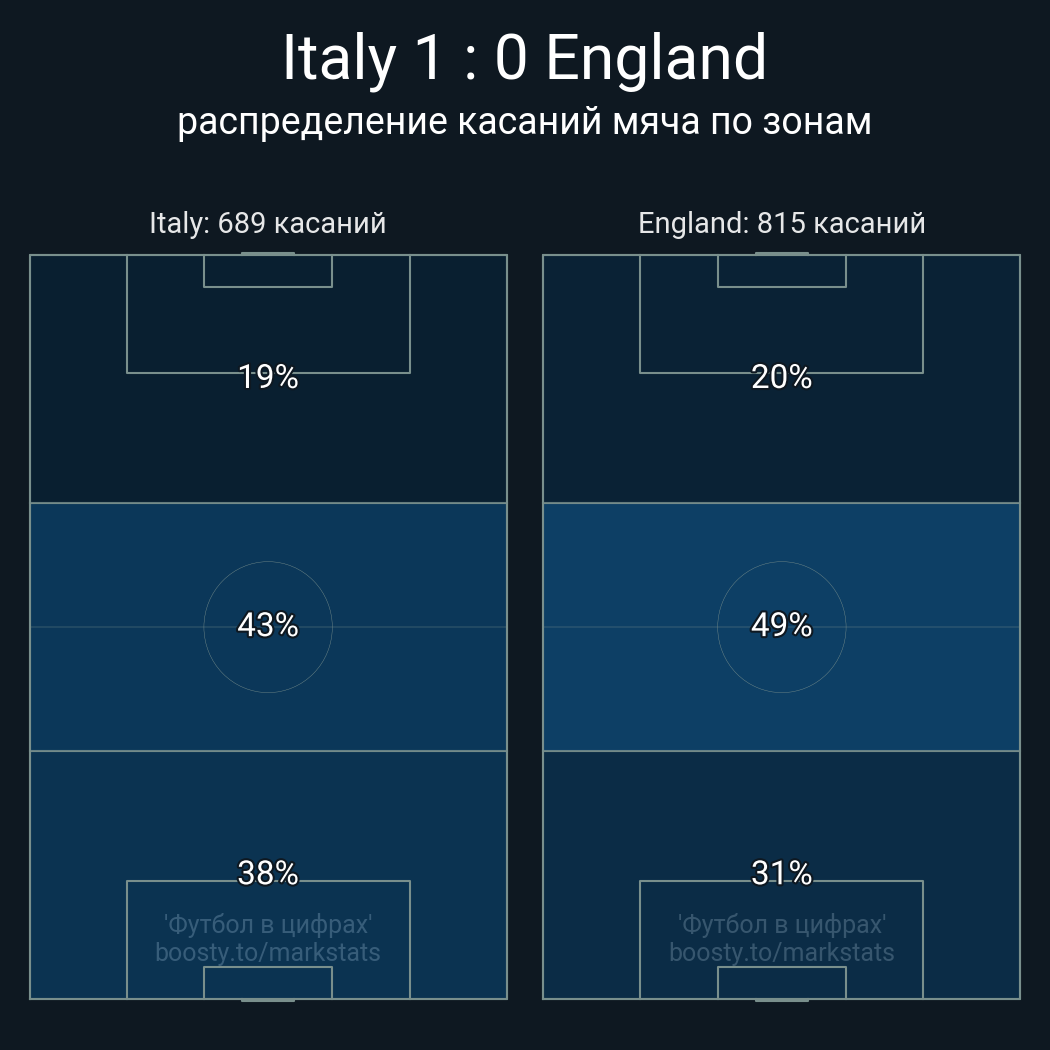Click Italy's 38% defensive zone label
The width and height of the screenshot is (1050, 1050).
[x=268, y=873]
